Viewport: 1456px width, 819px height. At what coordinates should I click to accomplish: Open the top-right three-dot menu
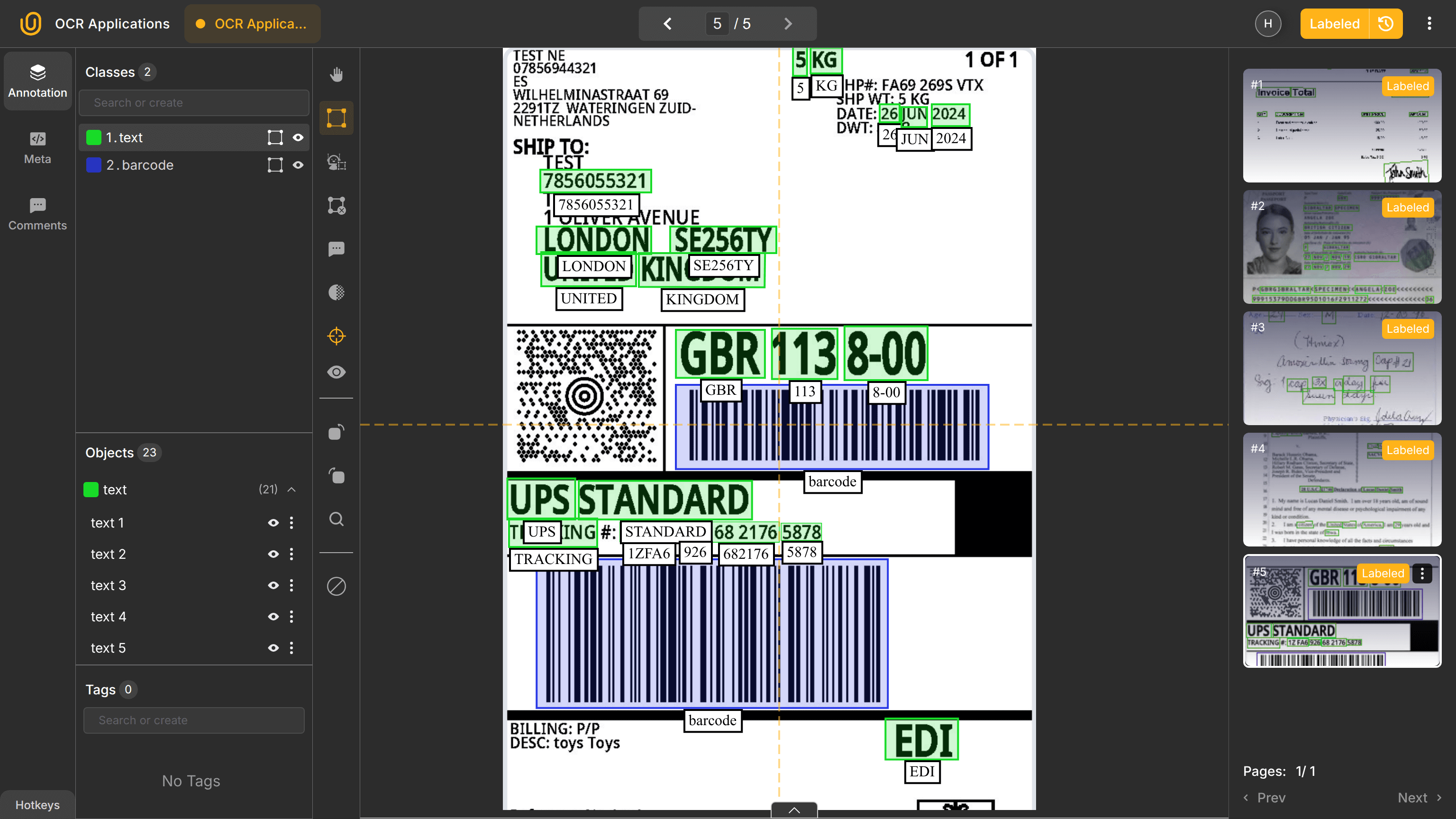1429,24
